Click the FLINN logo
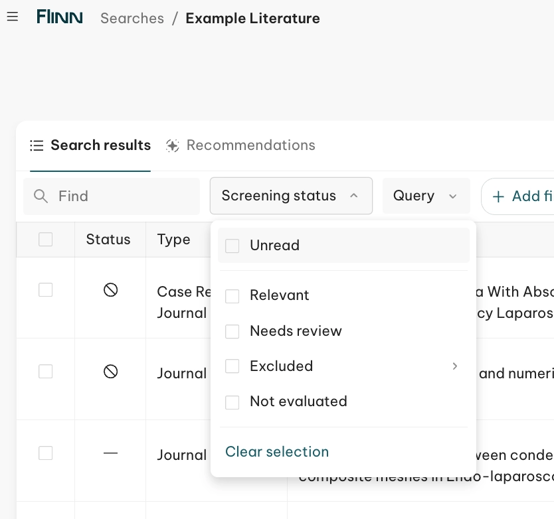This screenshot has height=519, width=554. click(60, 17)
